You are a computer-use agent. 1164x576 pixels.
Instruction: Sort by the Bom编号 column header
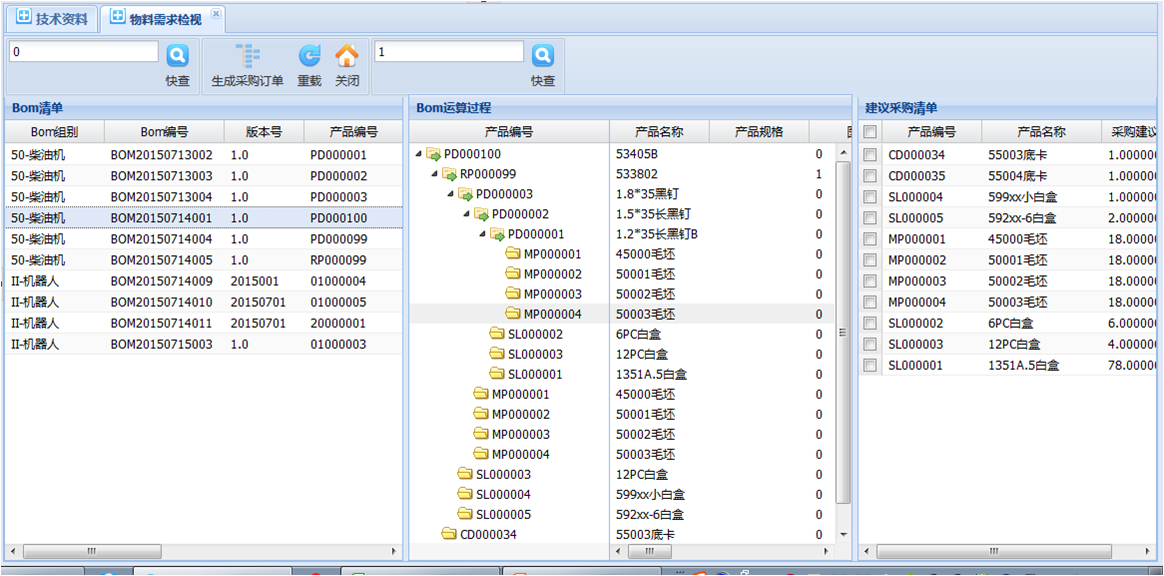point(164,132)
